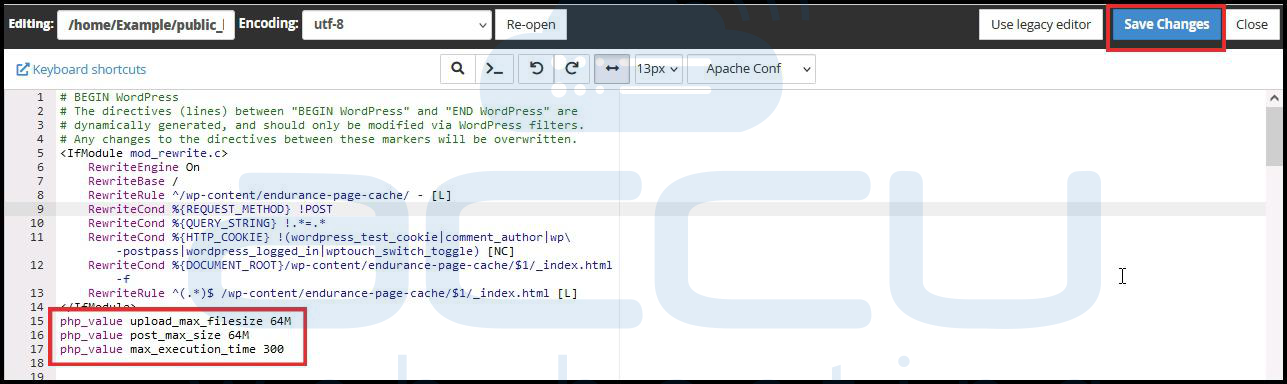Screen dimensions: 1287x384
Task: Click the '<IfModule mod_rewrite.c>' line
Action: tap(144, 153)
